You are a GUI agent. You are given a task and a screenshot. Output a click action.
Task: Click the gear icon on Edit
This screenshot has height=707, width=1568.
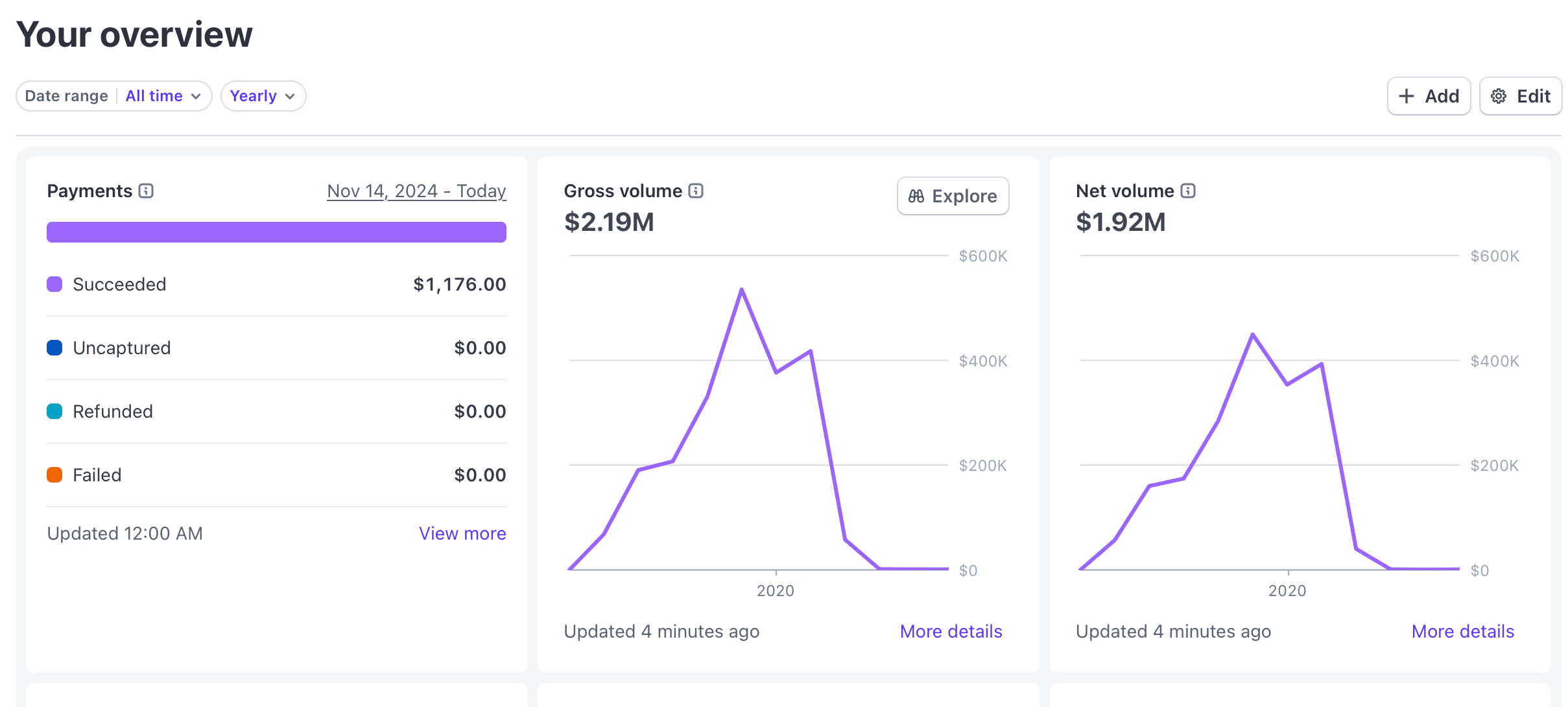point(1499,96)
